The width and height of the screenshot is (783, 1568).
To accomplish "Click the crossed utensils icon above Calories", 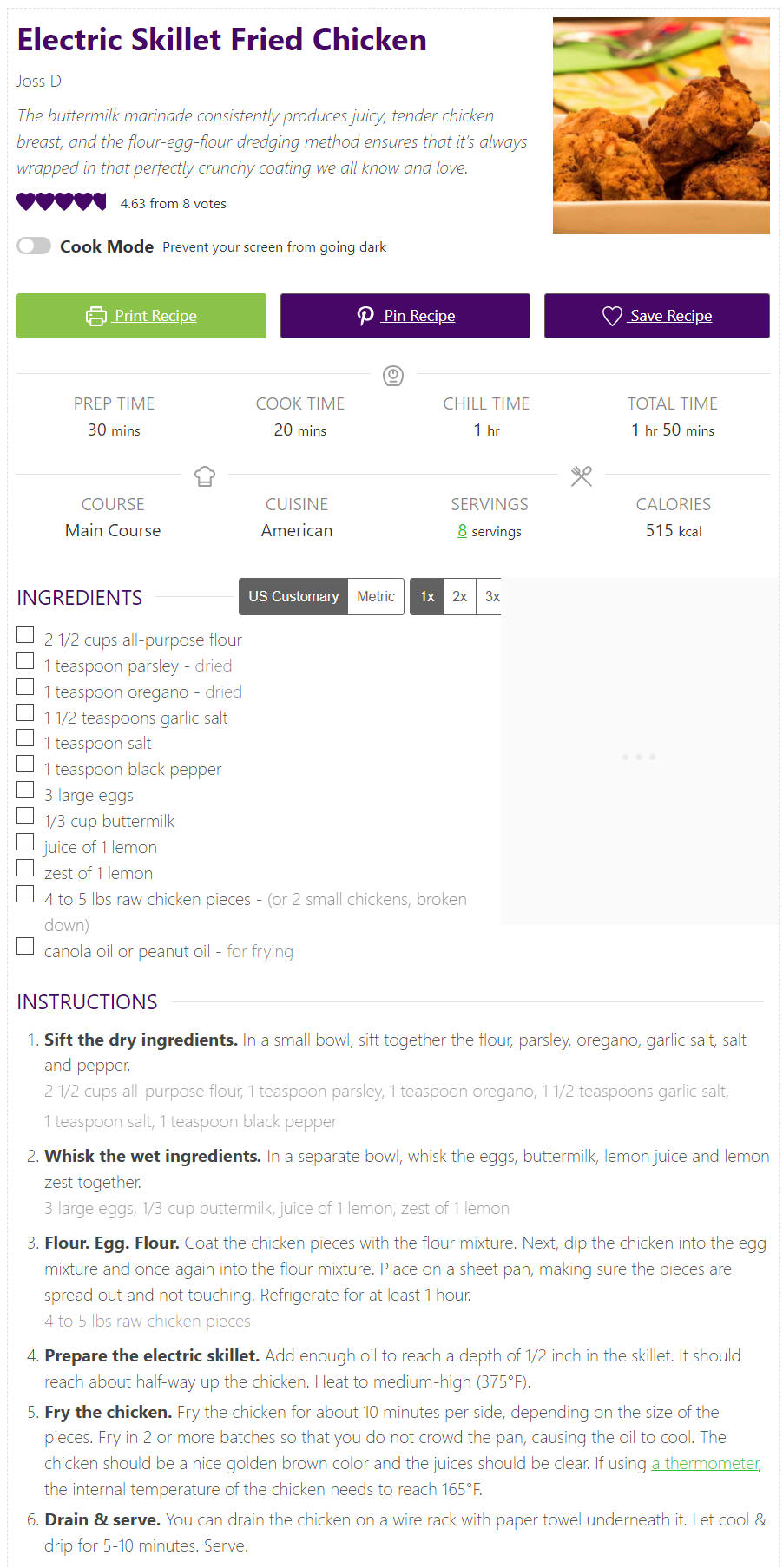I will point(582,476).
